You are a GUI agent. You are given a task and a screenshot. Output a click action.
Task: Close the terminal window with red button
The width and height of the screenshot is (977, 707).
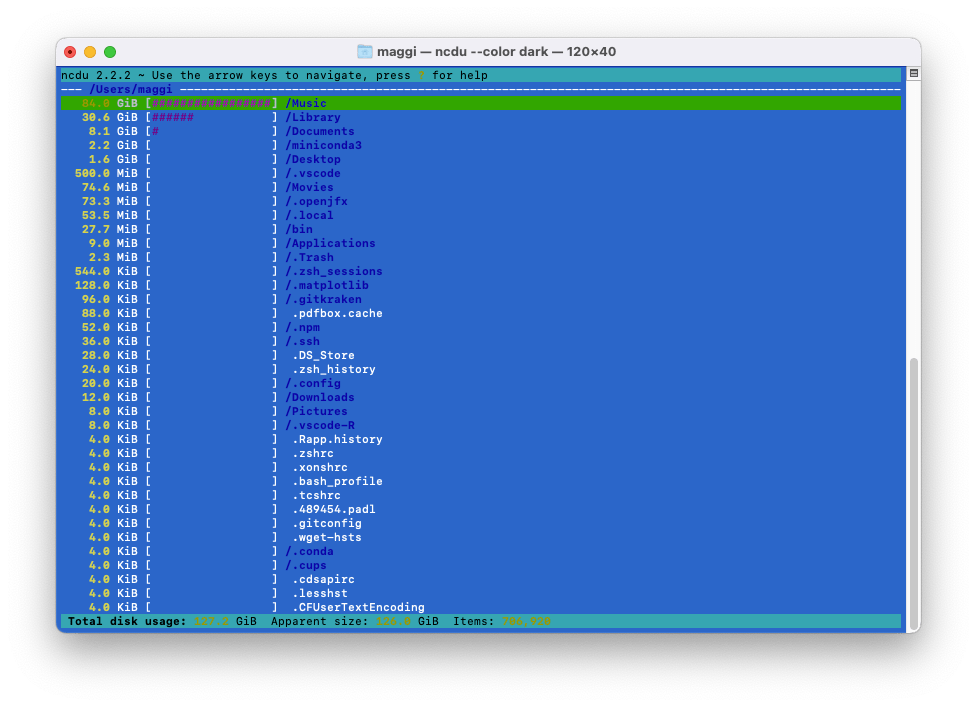(x=70, y=52)
